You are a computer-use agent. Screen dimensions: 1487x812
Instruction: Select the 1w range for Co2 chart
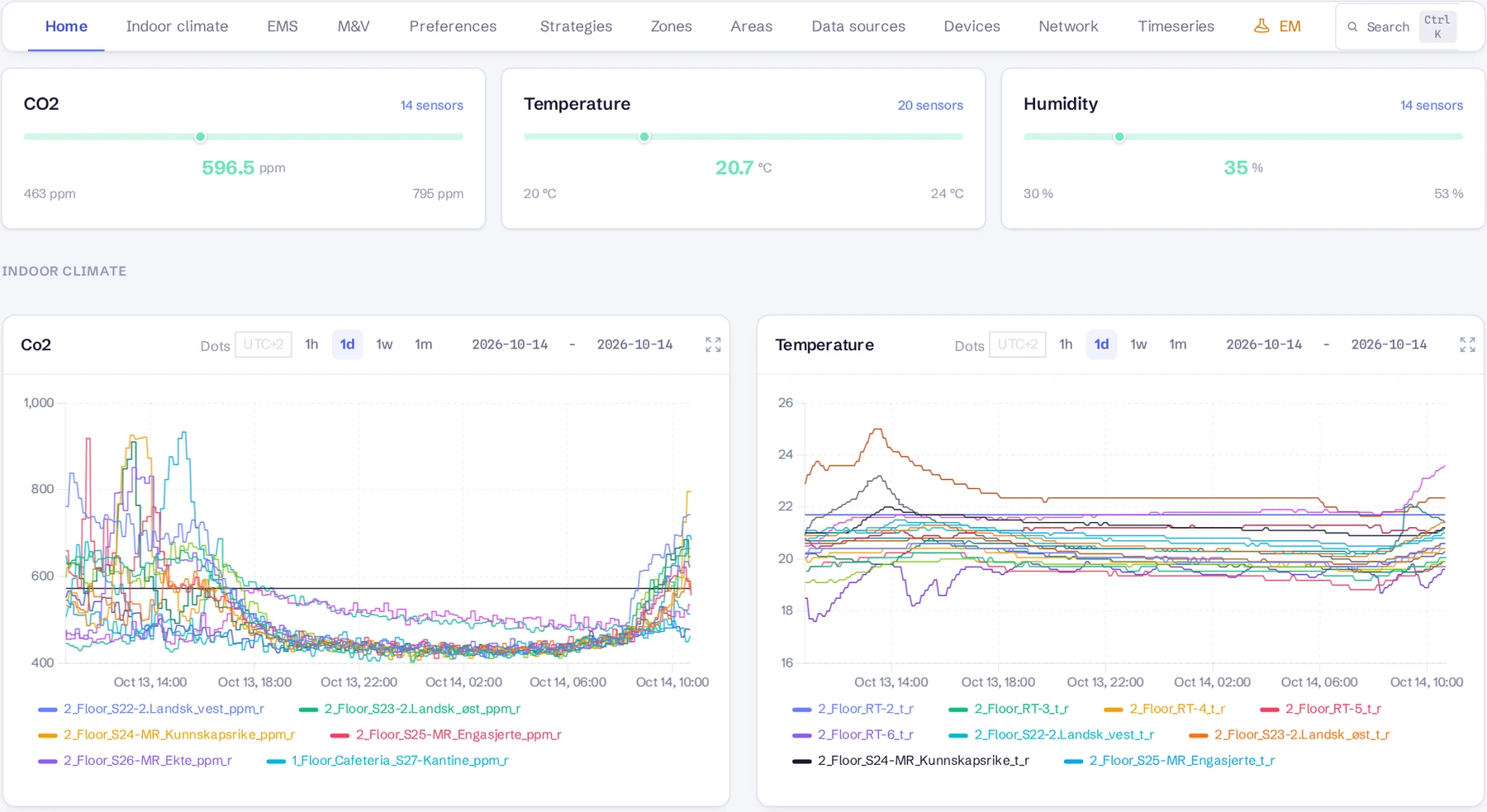(384, 344)
